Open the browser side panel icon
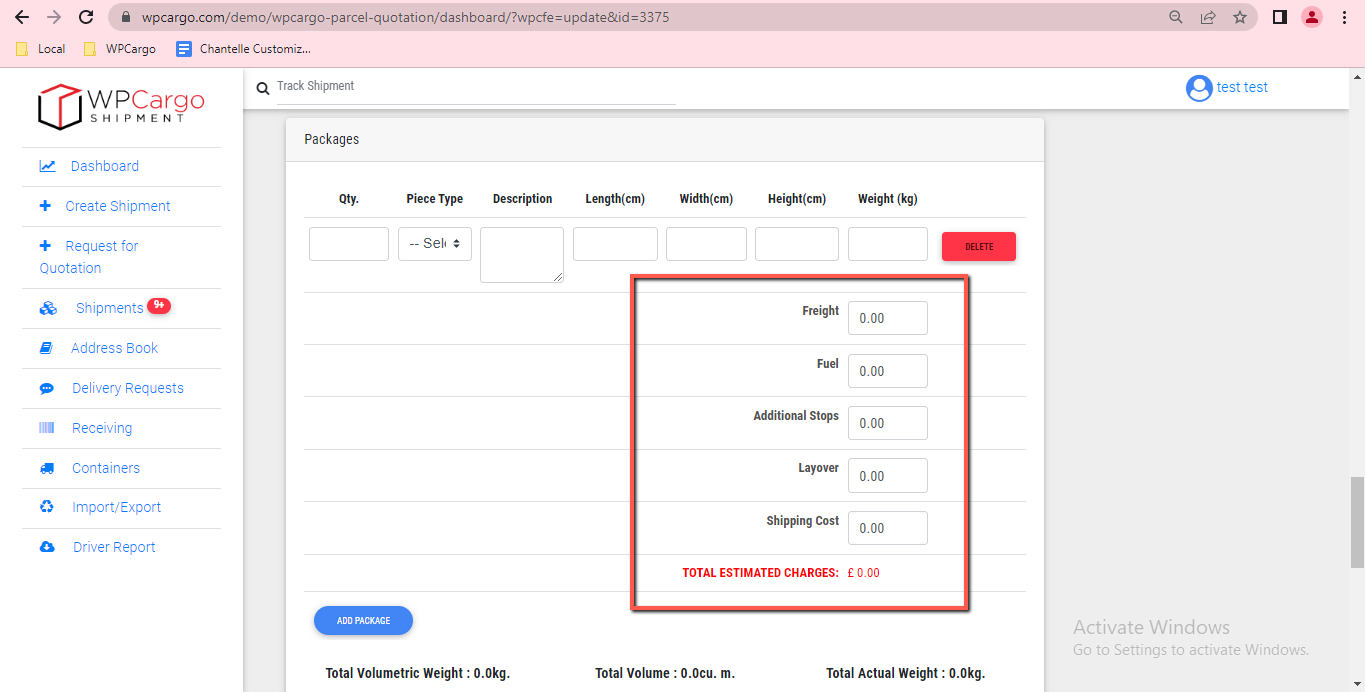The width and height of the screenshot is (1365, 692). click(1279, 17)
